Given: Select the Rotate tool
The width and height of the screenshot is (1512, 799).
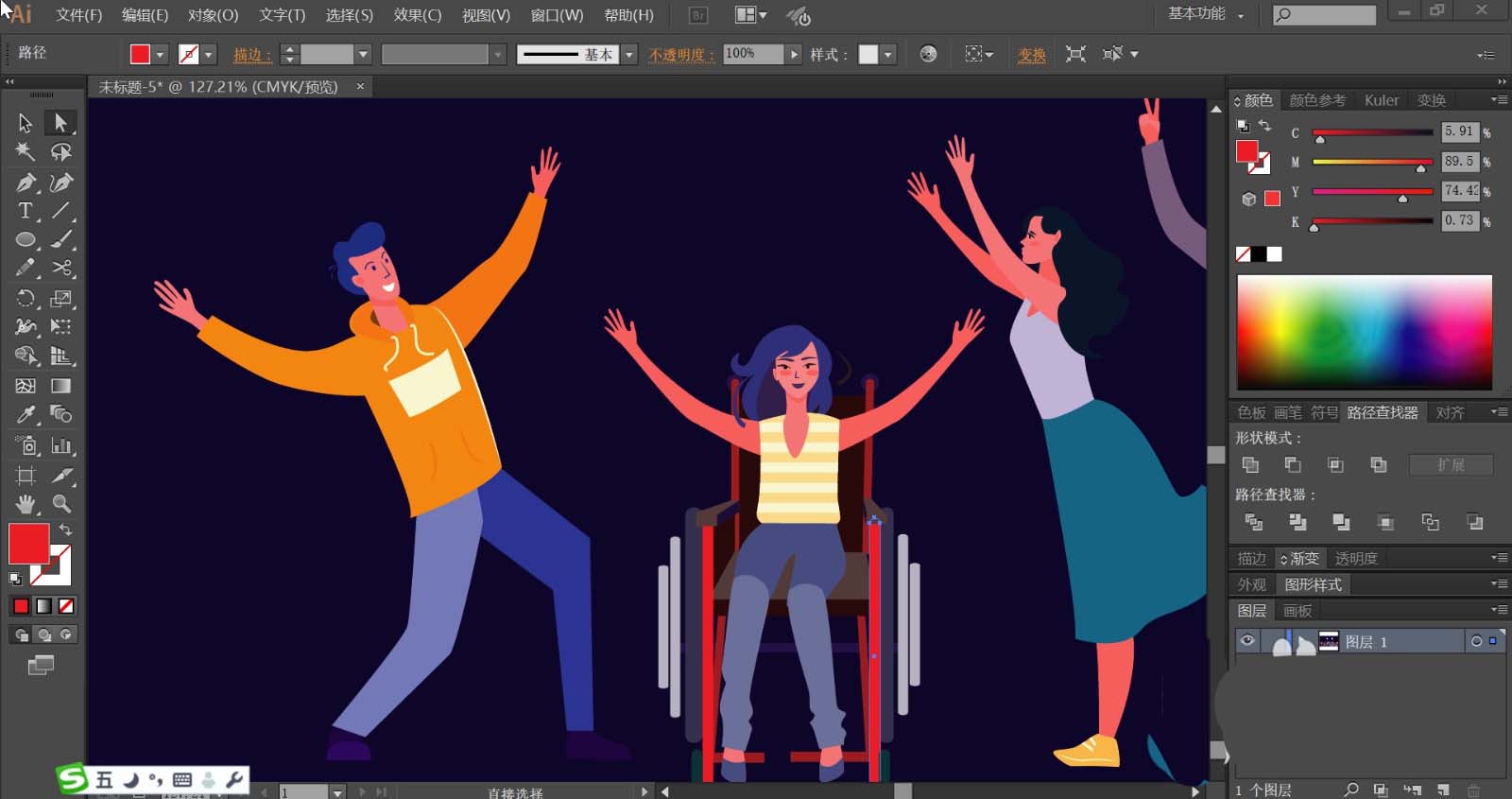Looking at the screenshot, I should click(26, 299).
